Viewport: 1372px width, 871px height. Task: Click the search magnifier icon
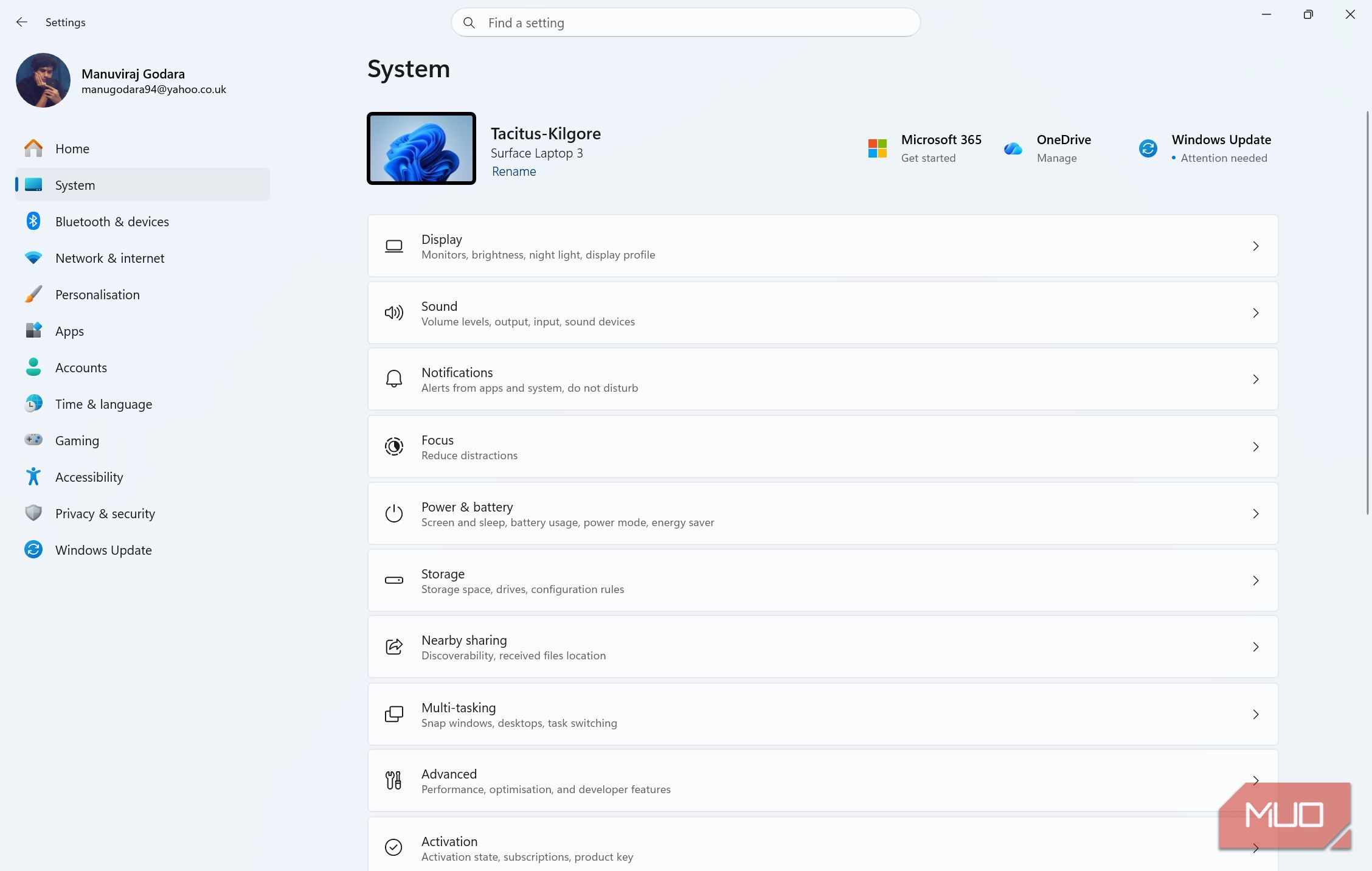(469, 23)
